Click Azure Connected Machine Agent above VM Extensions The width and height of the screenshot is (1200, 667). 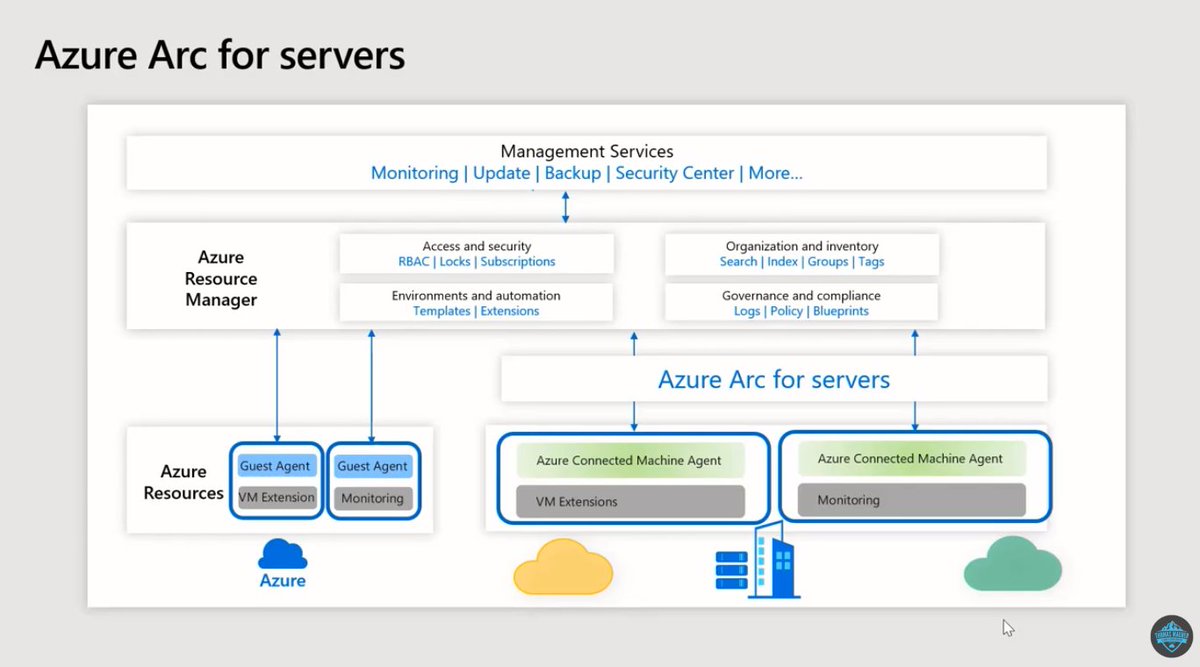coord(629,460)
